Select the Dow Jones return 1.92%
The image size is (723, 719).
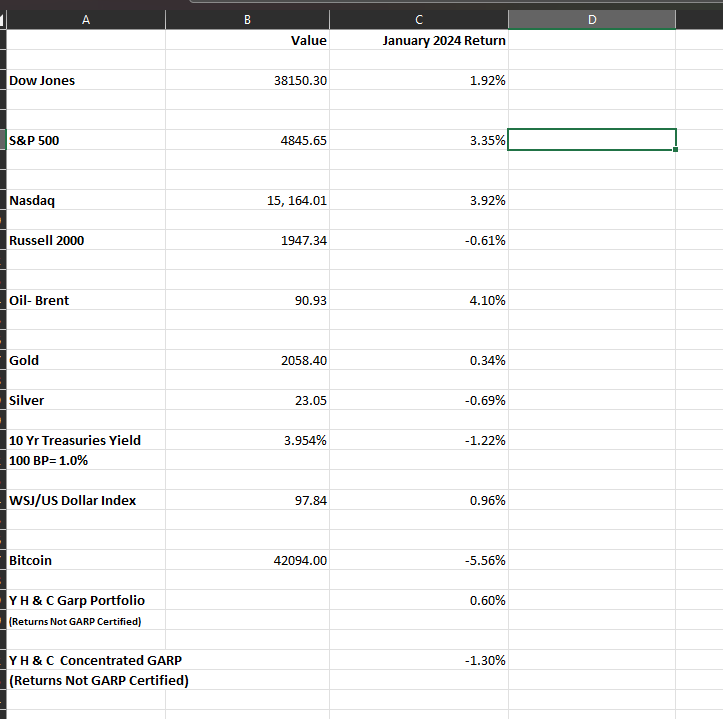coord(419,80)
